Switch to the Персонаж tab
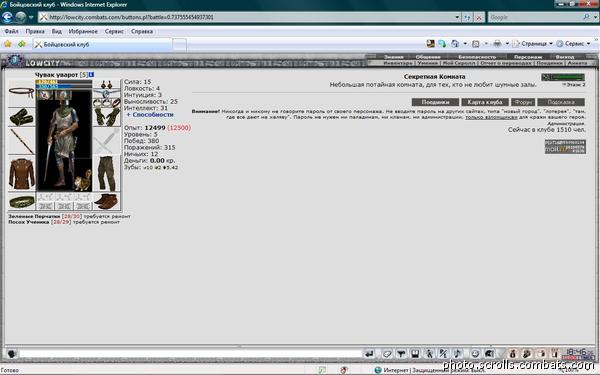 tap(528, 57)
